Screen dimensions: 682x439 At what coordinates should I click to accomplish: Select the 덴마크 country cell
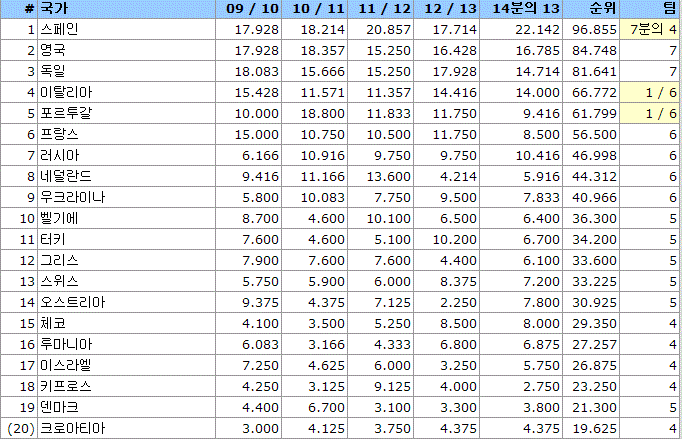[126, 407]
